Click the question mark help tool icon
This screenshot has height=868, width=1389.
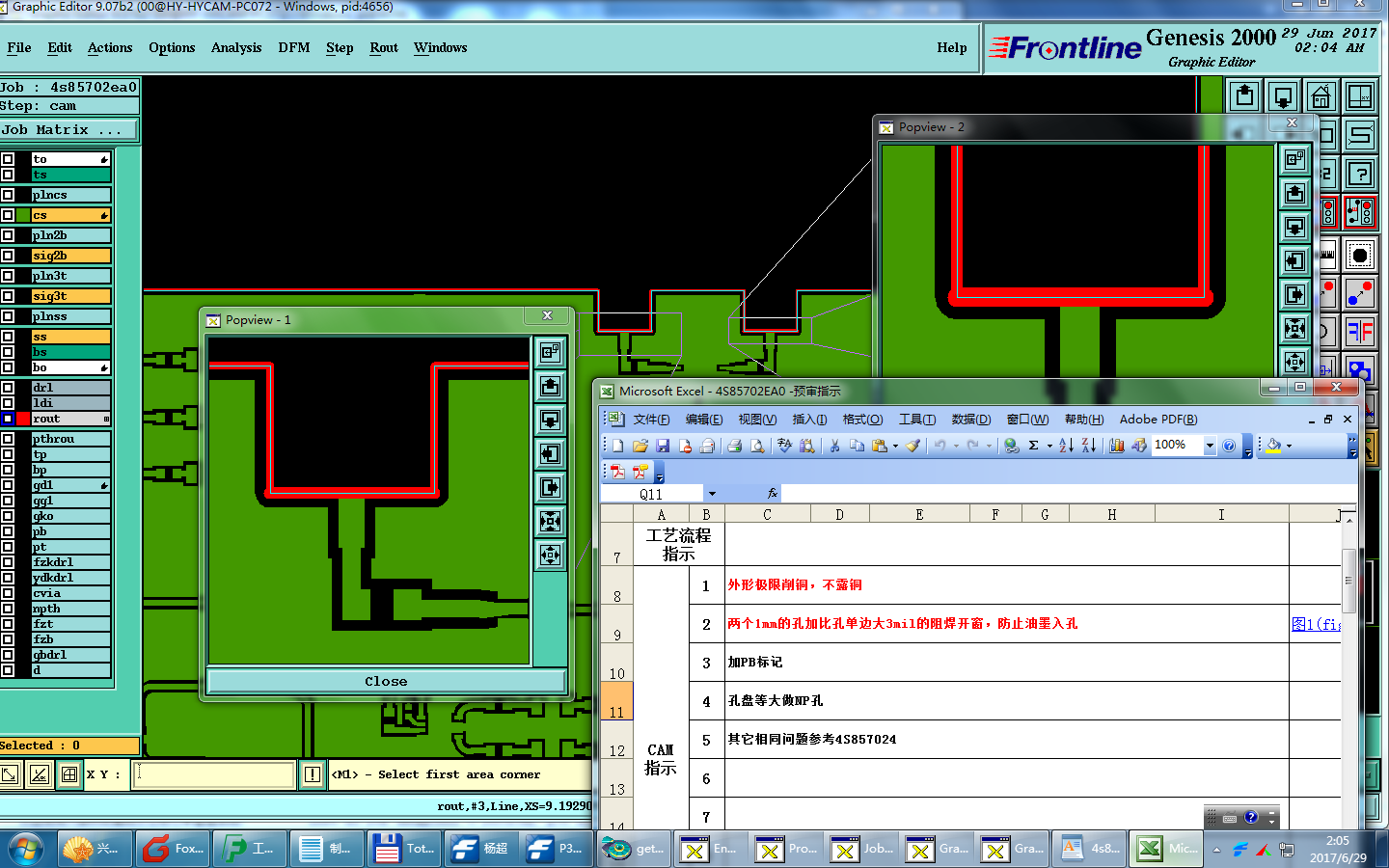tap(1360, 174)
